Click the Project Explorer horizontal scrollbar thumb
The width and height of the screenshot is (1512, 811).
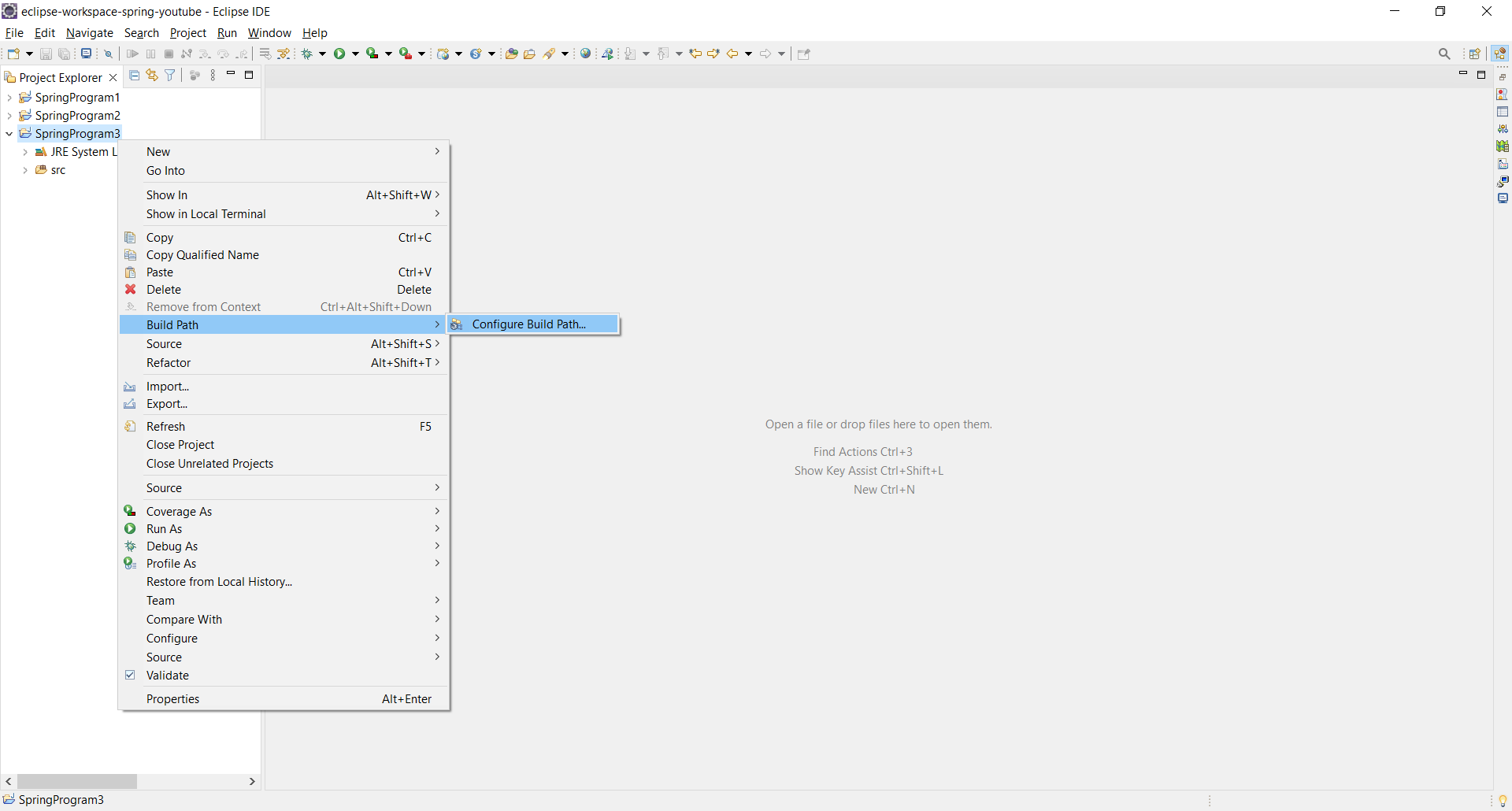click(77, 781)
